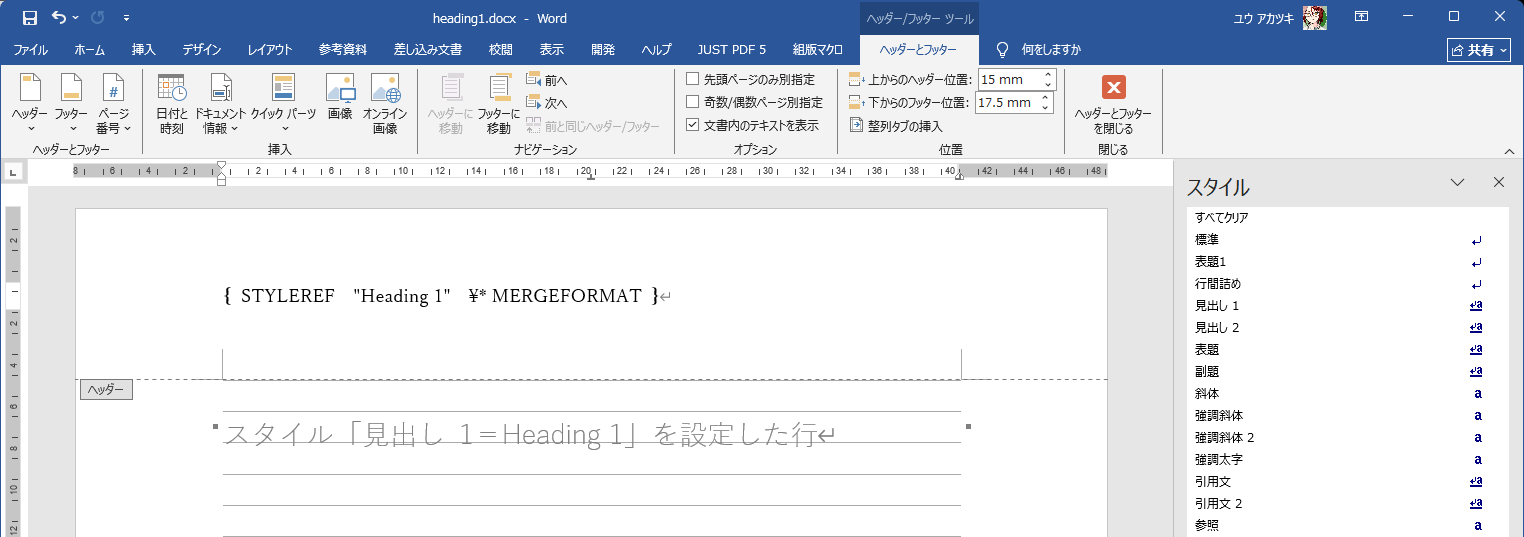Click the 見出し 1 heading line in body
Viewport: 1524px width, 537px height.
tap(528, 436)
